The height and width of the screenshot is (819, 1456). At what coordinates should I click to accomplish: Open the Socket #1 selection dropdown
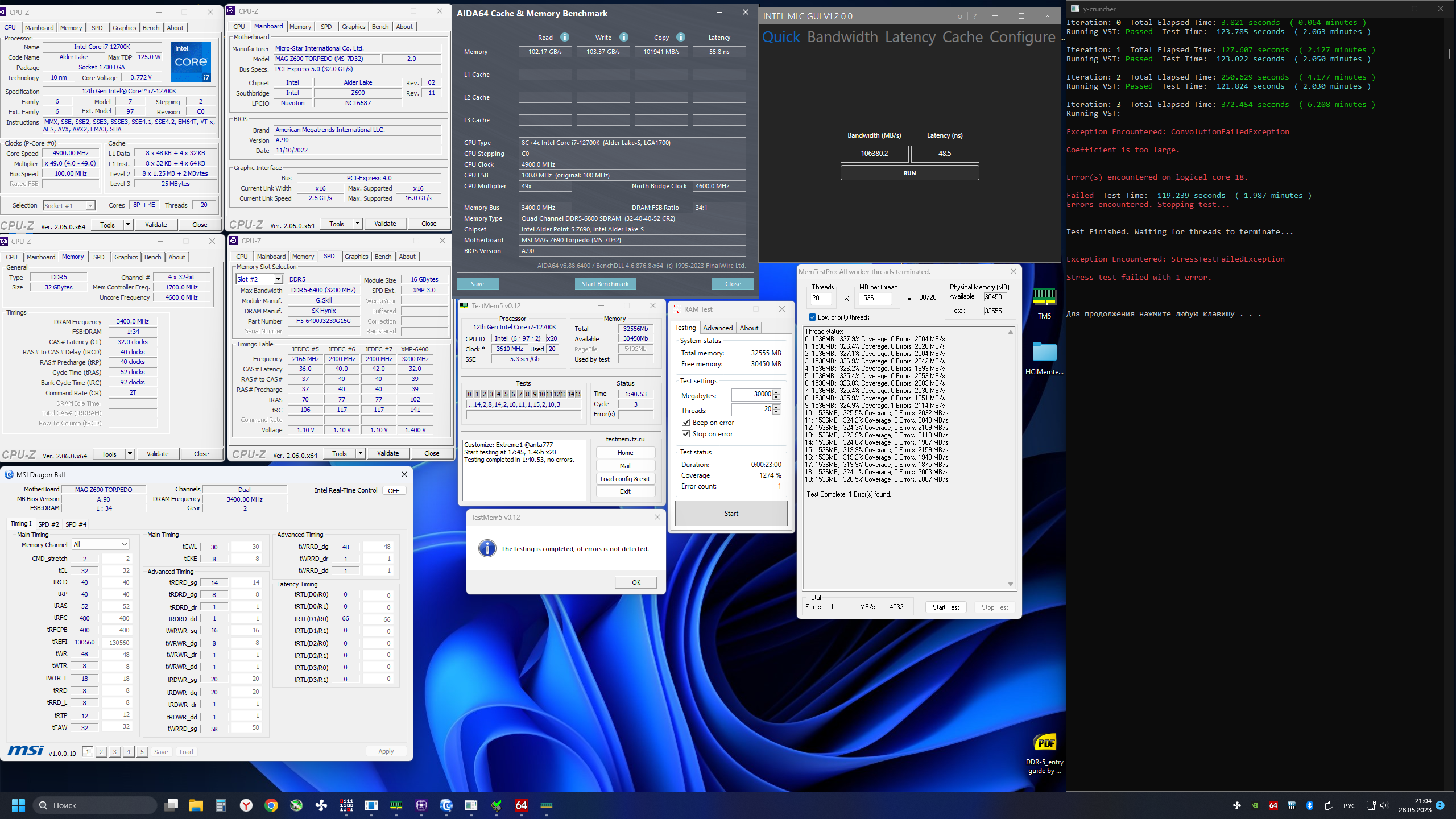point(90,206)
